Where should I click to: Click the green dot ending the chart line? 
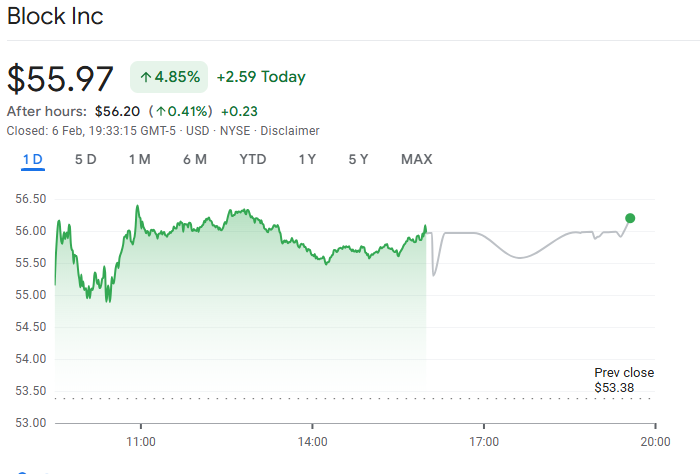[629, 218]
